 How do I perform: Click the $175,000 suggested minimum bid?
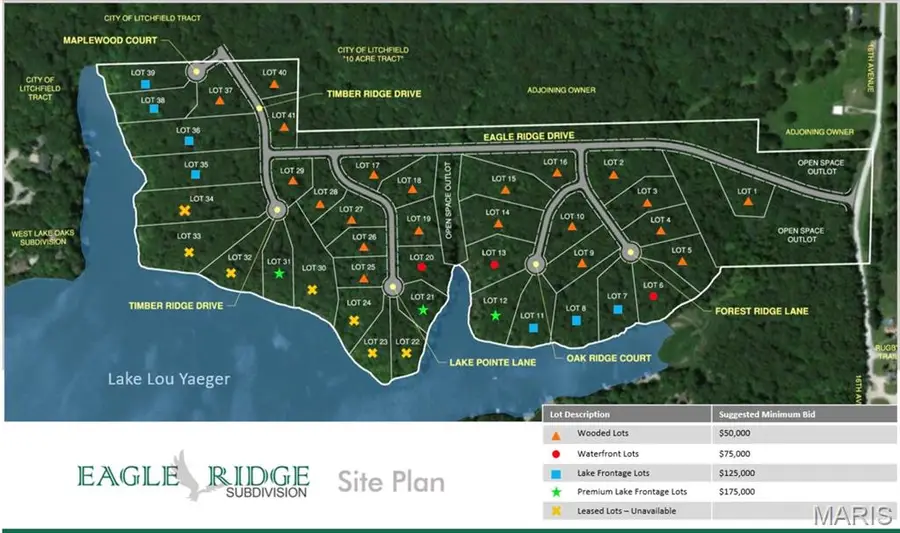737,492
